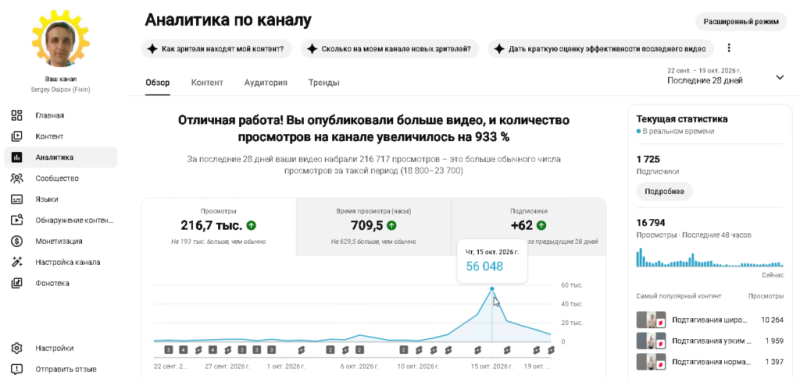This screenshot has width=800, height=378.
Task: Click the 'Текущая статистика' heading
Action: tap(682, 119)
